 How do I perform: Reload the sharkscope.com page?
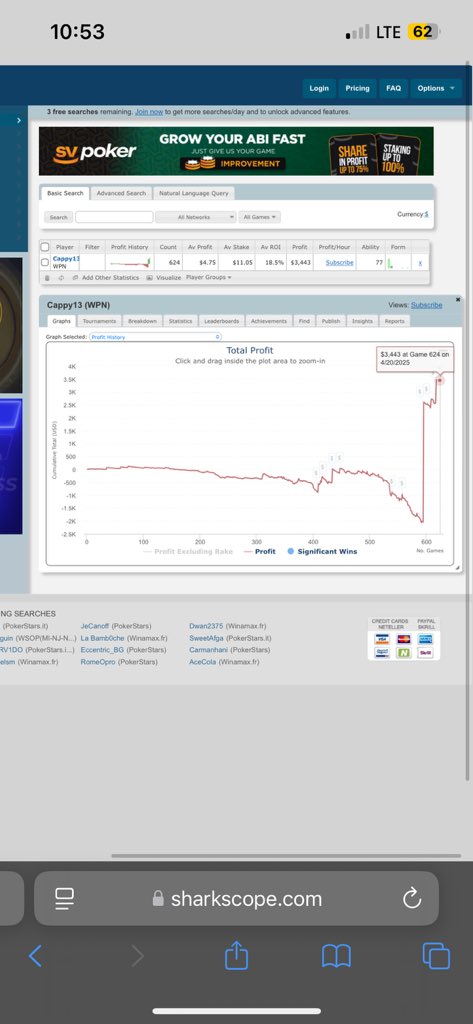coord(412,899)
